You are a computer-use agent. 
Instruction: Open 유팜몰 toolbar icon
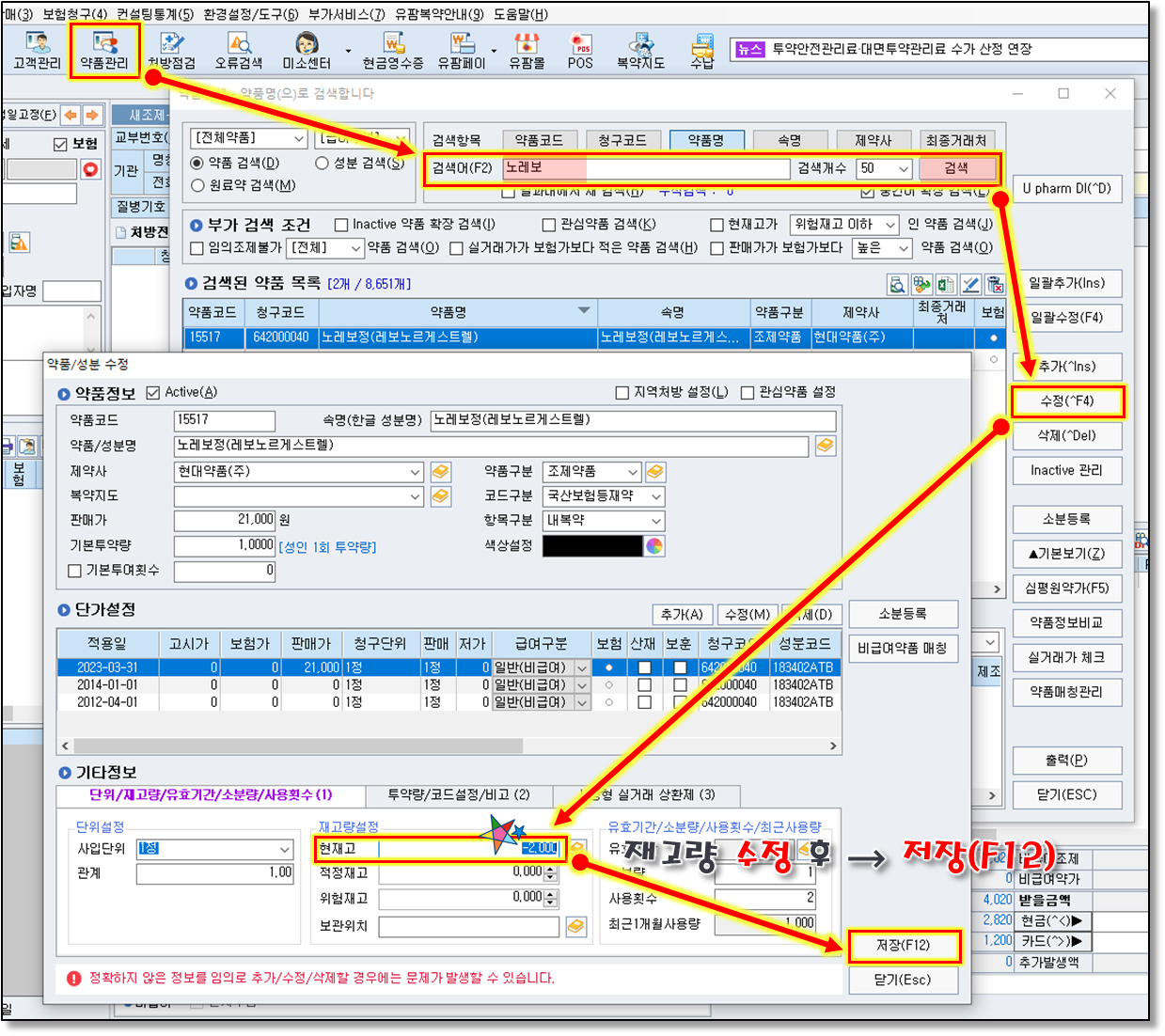pyautogui.click(x=527, y=51)
